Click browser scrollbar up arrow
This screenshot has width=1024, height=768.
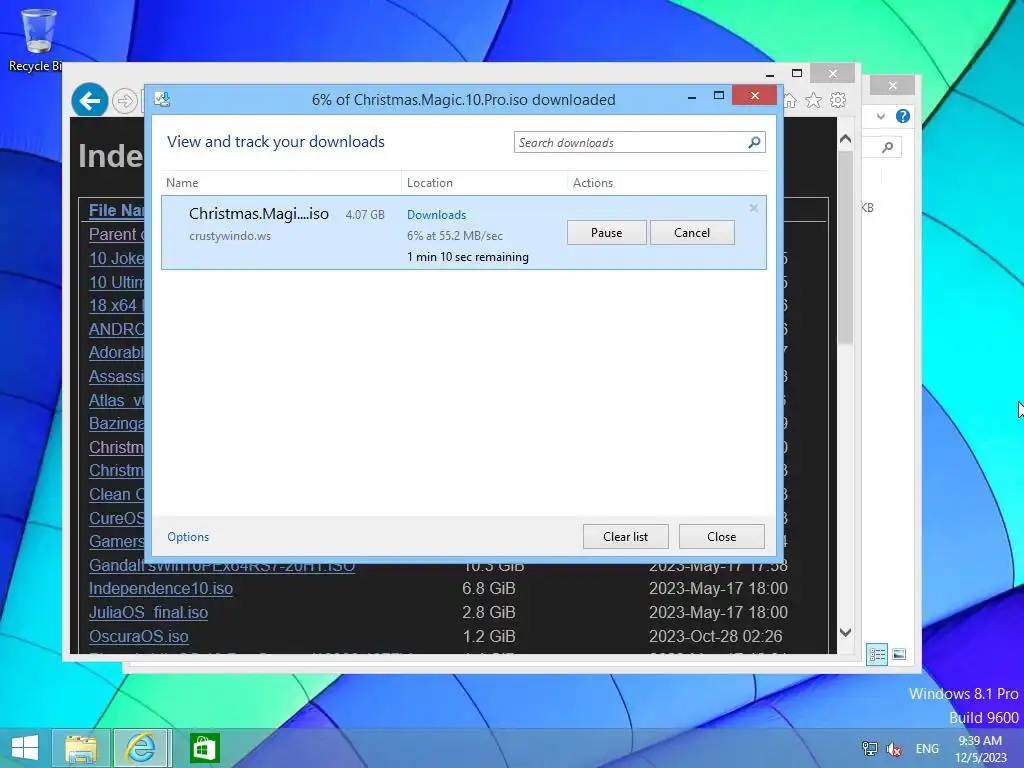[845, 138]
